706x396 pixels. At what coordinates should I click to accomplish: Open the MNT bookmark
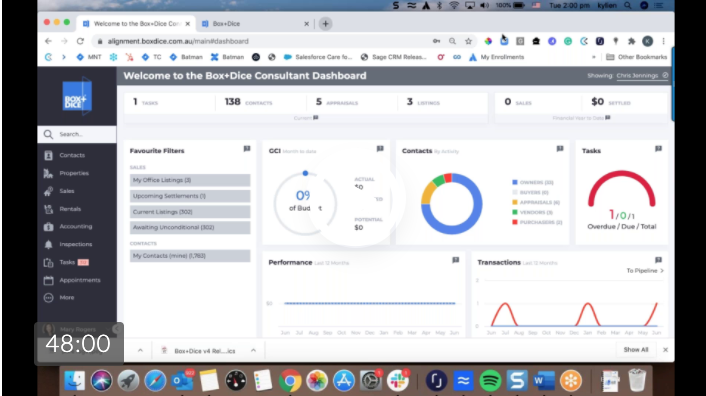click(x=89, y=58)
